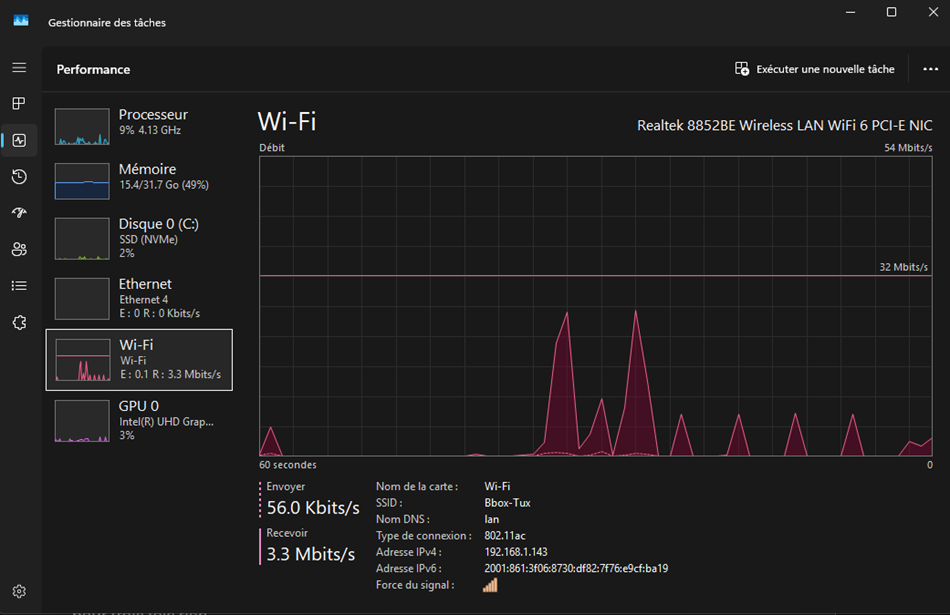Open the Services page icon
Screen dimensions: 950x615
click(x=19, y=322)
